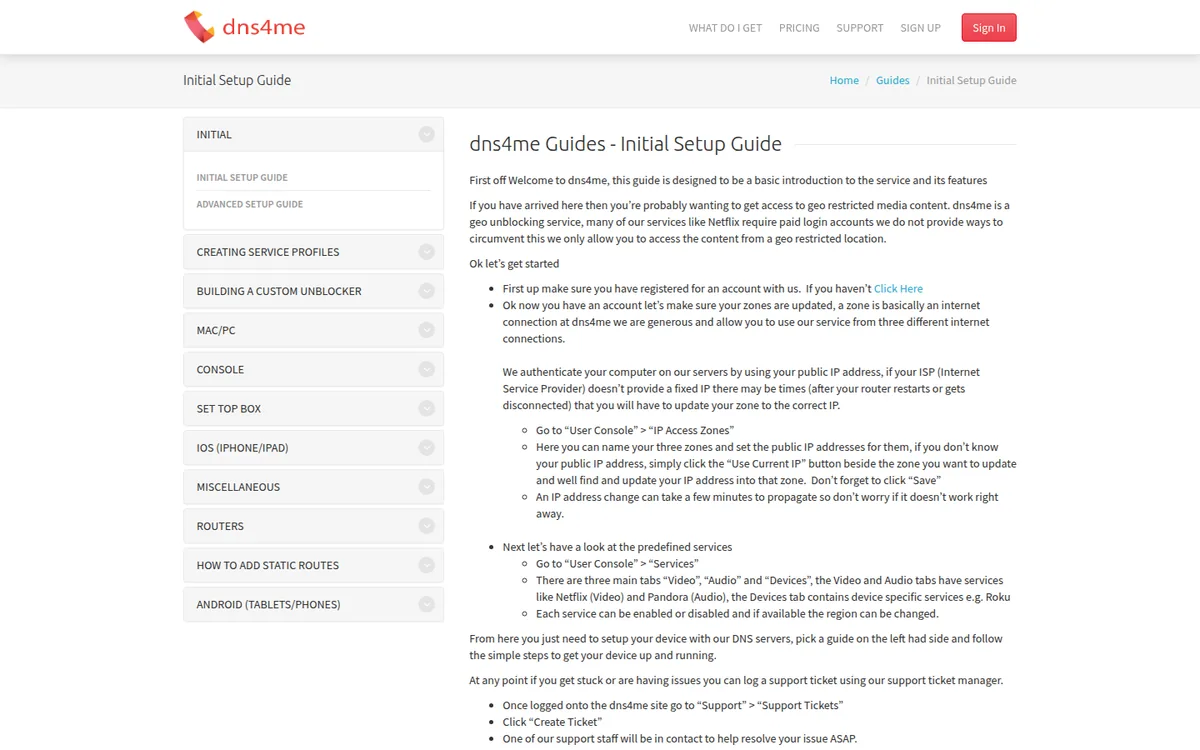Image resolution: width=1200 pixels, height=750 pixels.
Task: Open the SIGN UP page
Action: [920, 28]
